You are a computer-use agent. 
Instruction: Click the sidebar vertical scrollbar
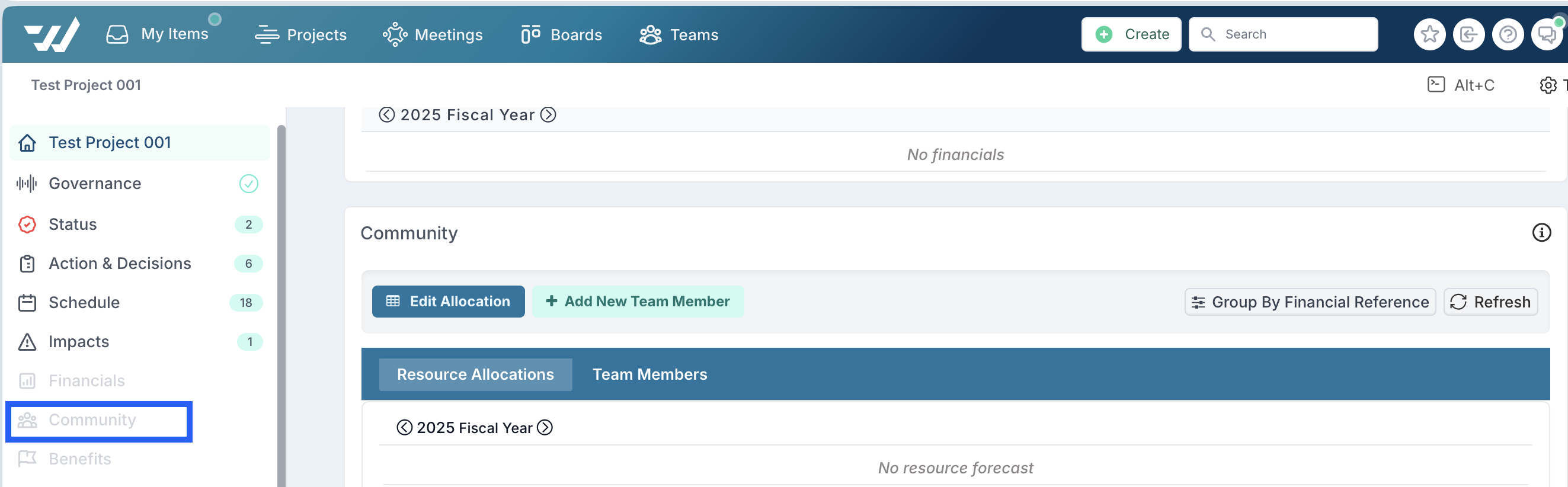[281, 305]
